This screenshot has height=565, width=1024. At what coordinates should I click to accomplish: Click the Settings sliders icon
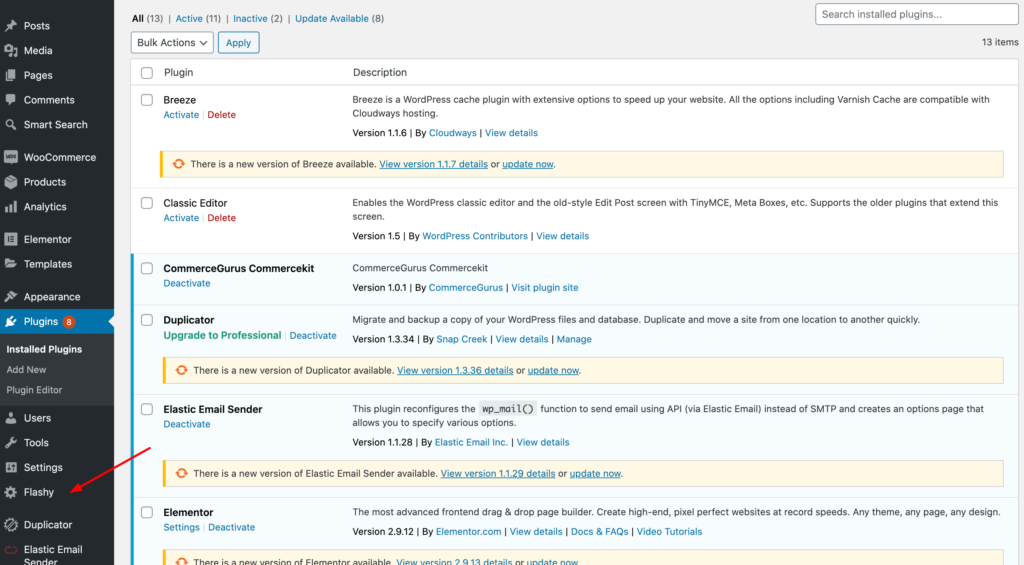click(10, 468)
